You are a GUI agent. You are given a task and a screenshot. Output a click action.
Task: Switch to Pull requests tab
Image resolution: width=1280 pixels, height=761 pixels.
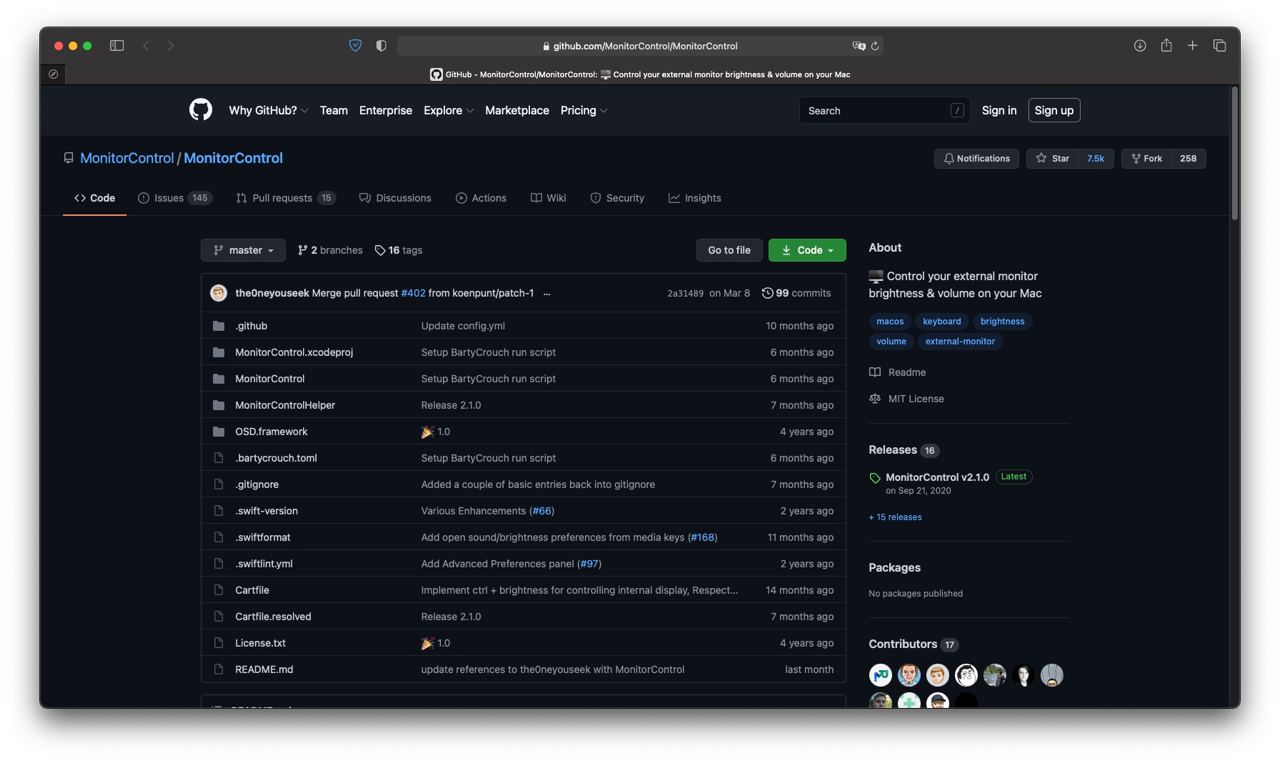(285, 198)
